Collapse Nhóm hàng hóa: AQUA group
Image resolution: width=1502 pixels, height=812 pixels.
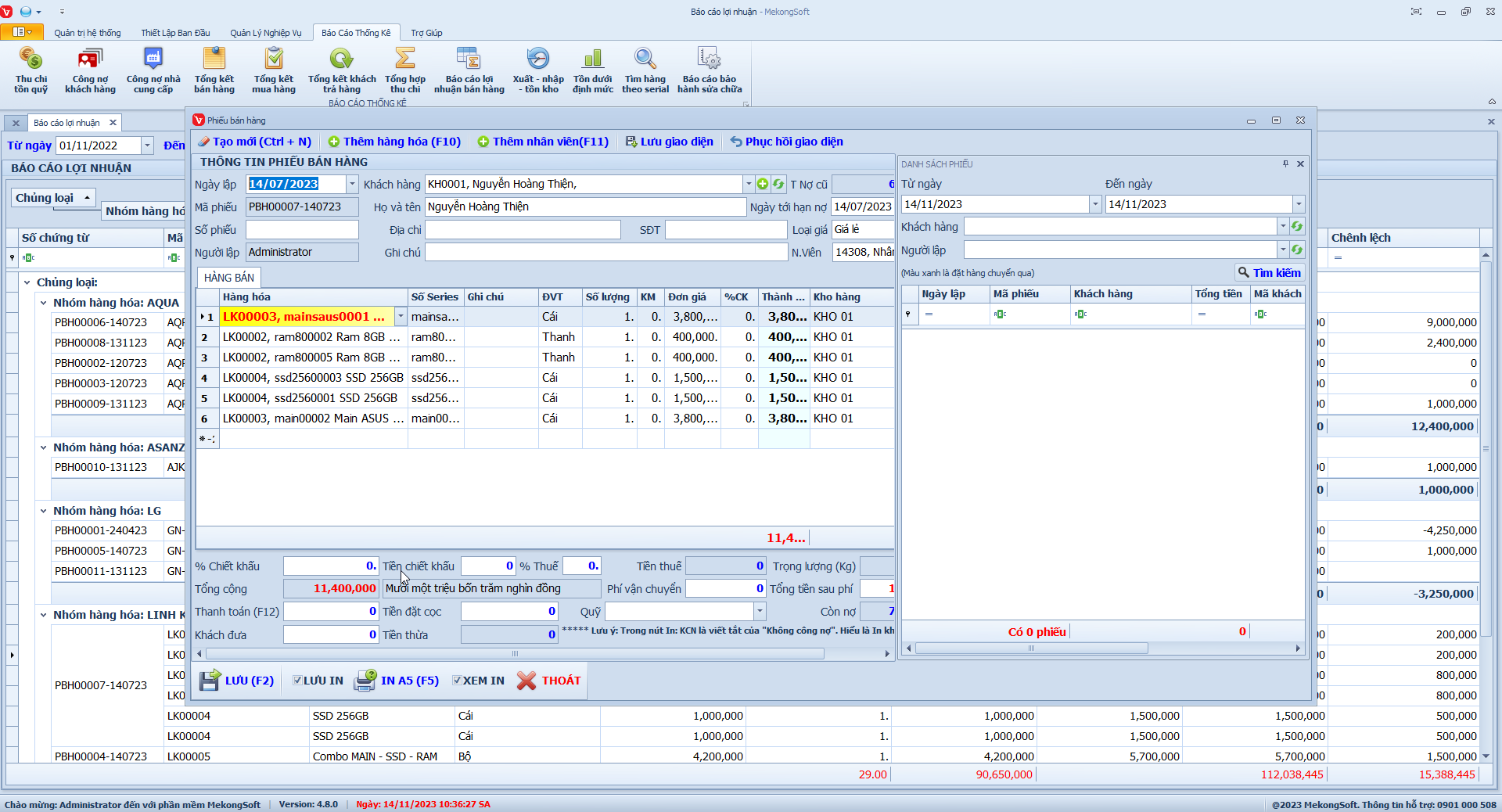point(44,303)
